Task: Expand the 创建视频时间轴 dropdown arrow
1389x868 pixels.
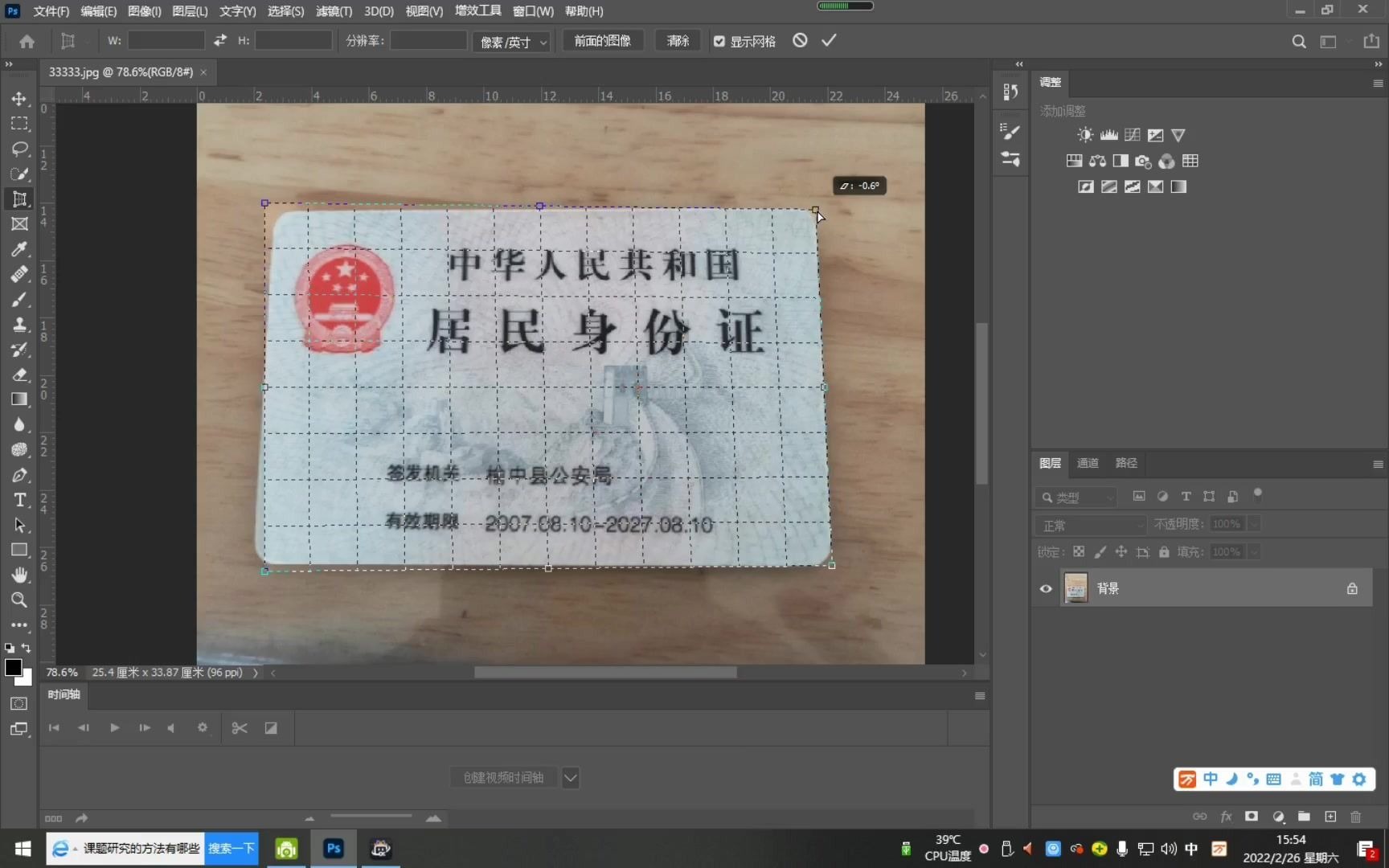Action: (x=571, y=777)
